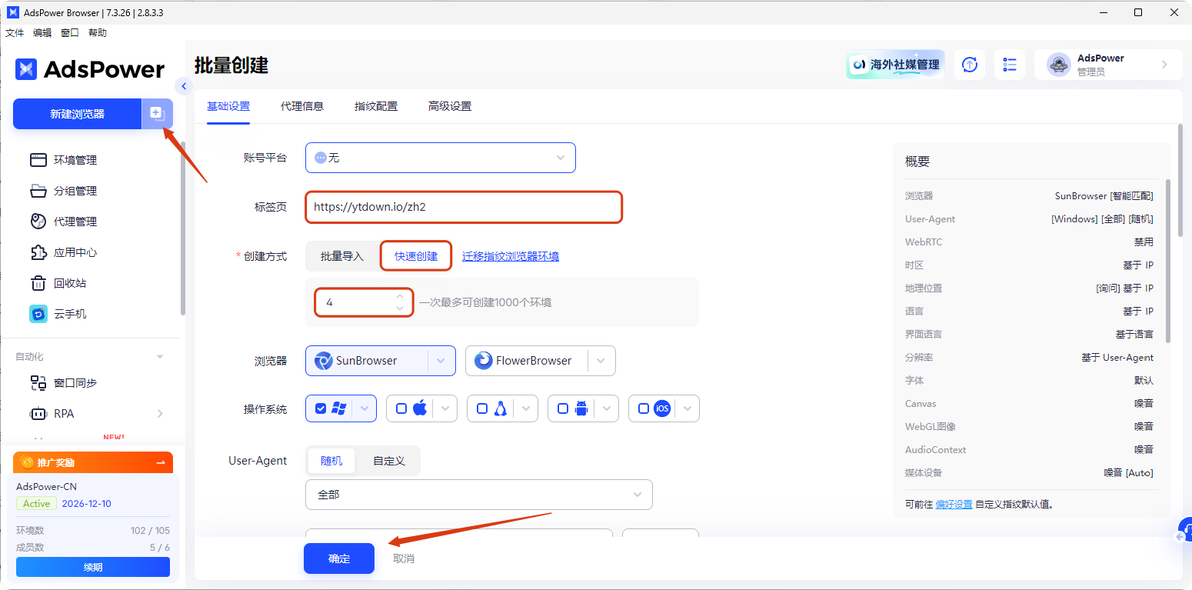
Task: Open RPA robot icon in the sidebar
Action: point(38,414)
